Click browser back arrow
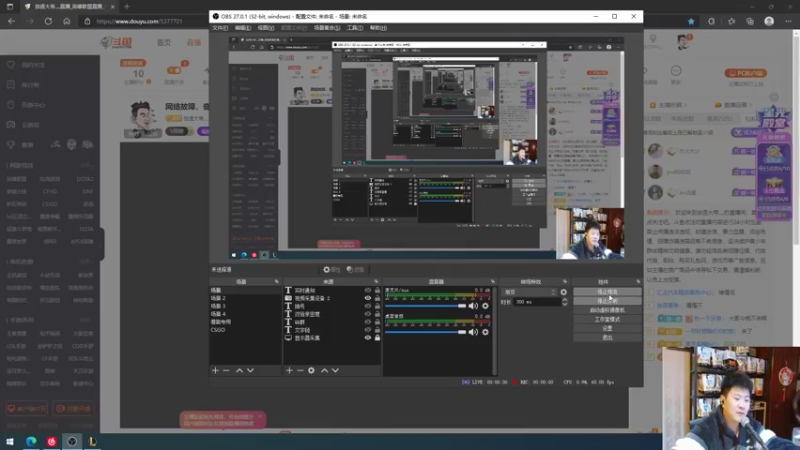This screenshot has width=800, height=450. 11,21
